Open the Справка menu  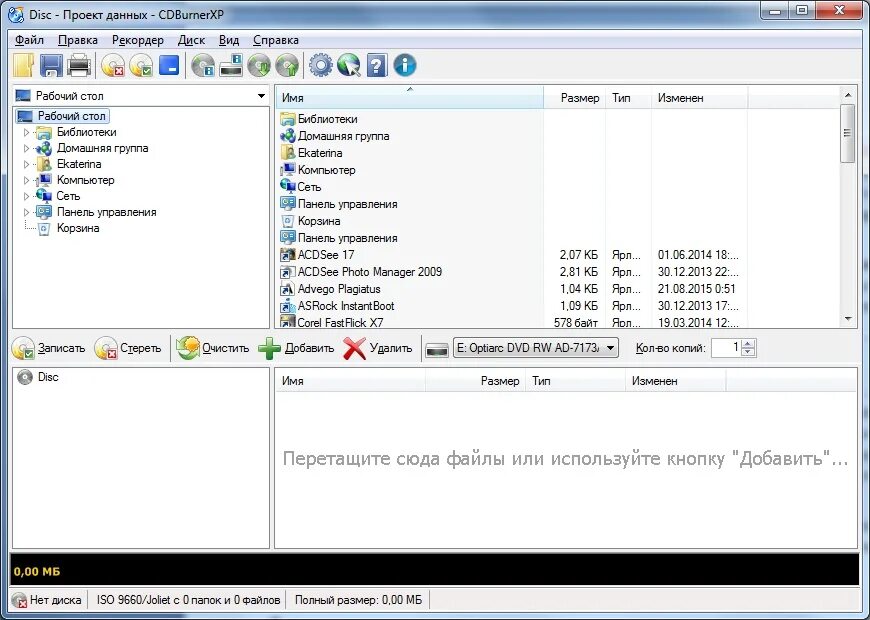pos(276,40)
